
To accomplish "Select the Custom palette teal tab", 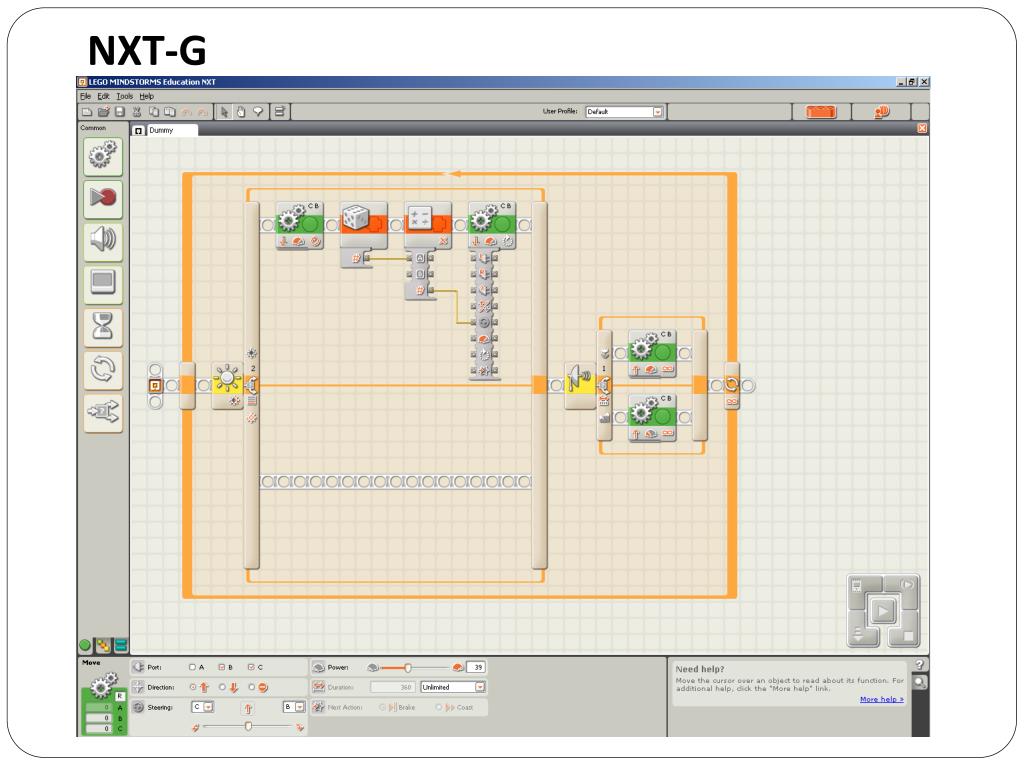I will (121, 646).
